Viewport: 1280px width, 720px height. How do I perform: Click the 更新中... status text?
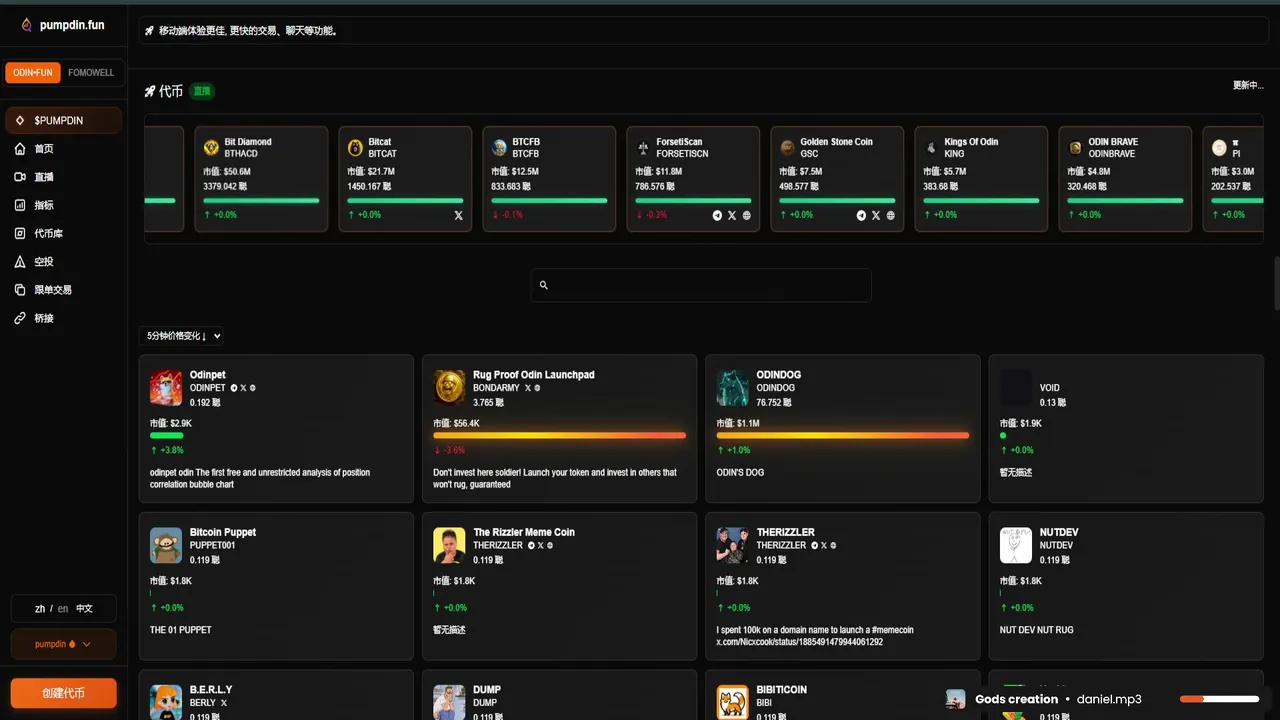[1248, 86]
